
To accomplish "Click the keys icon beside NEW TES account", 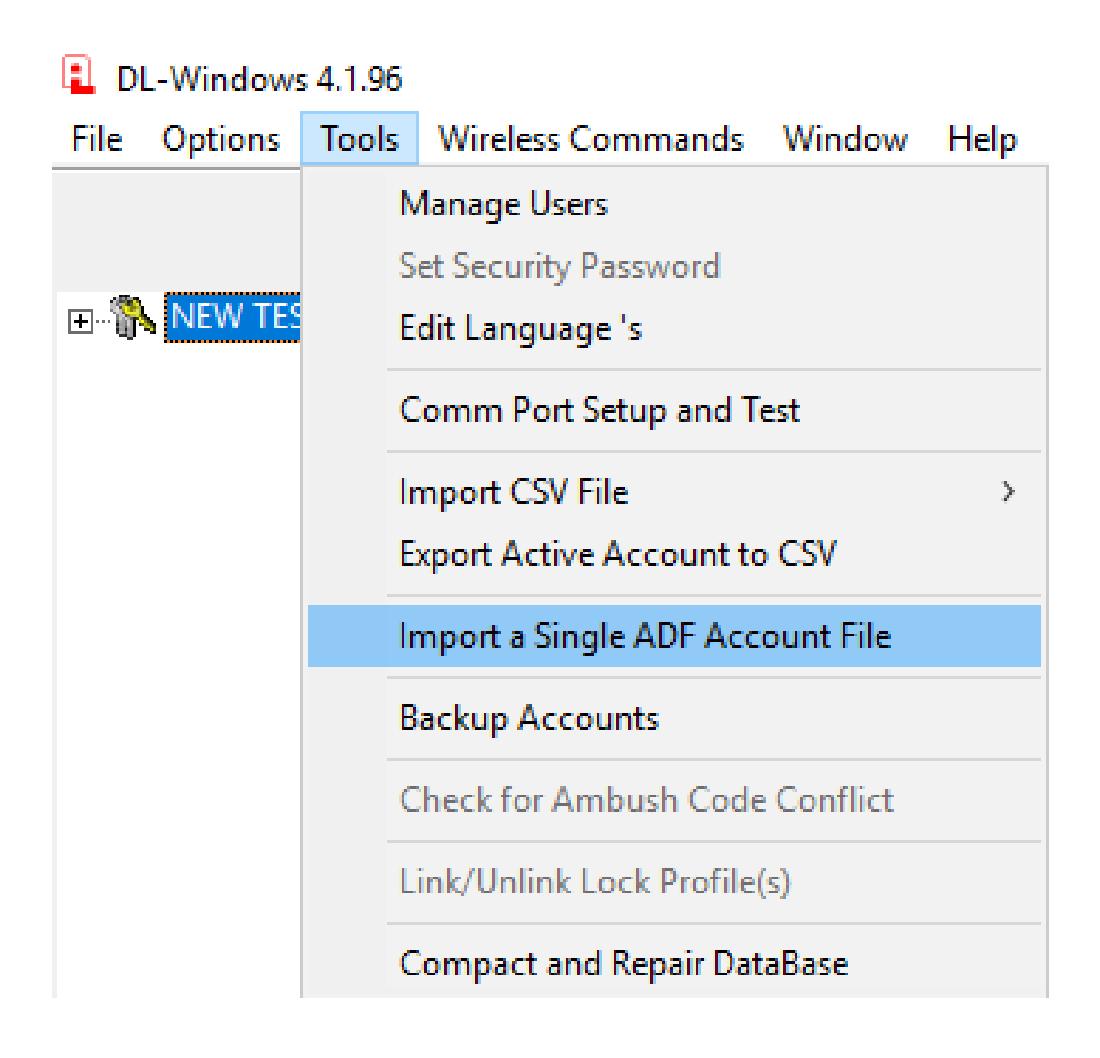I will pyautogui.click(x=133, y=317).
